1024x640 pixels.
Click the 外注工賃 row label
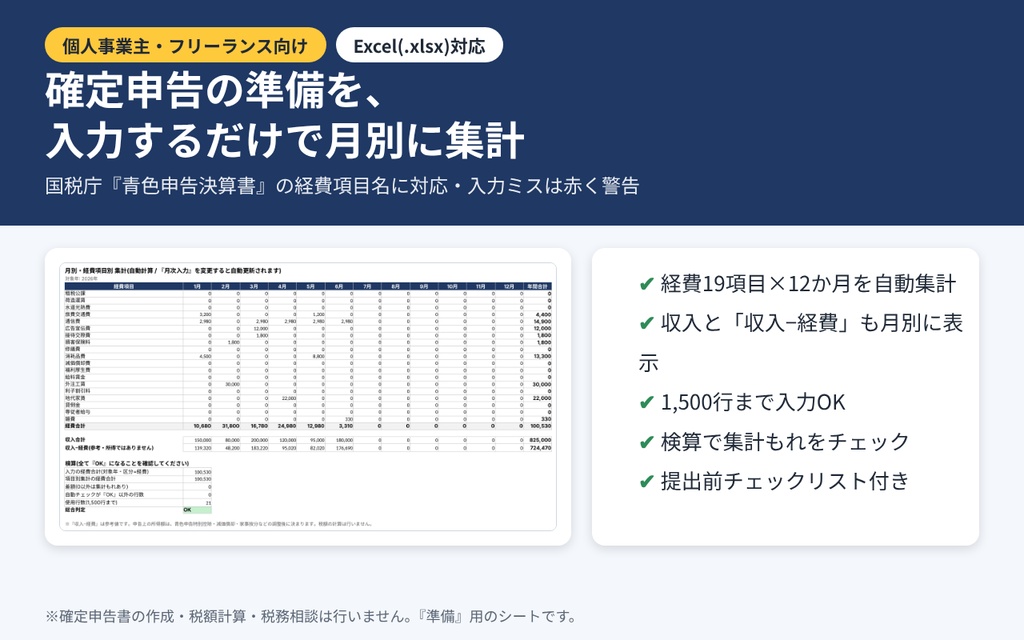coord(74,384)
